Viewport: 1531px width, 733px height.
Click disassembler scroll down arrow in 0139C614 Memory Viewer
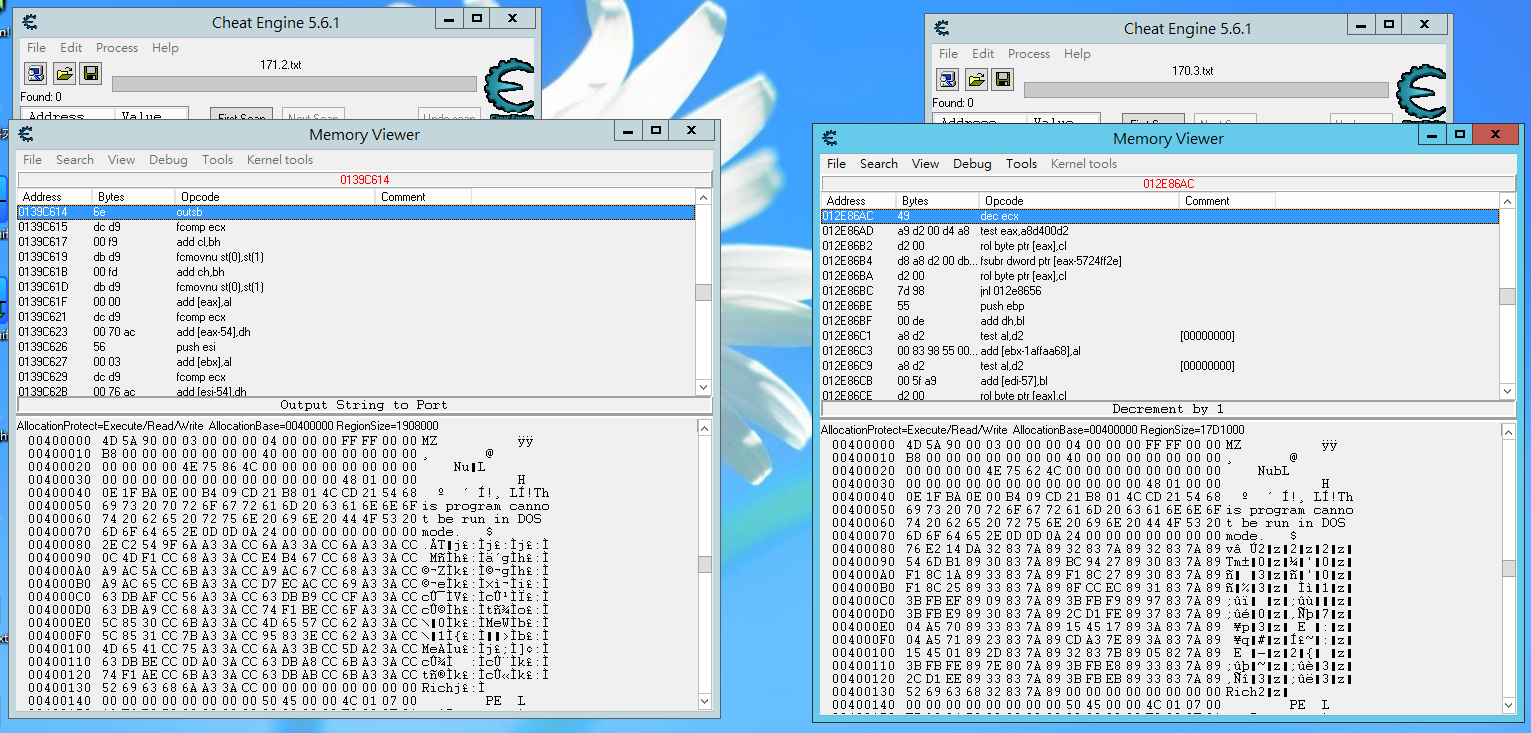coord(703,387)
